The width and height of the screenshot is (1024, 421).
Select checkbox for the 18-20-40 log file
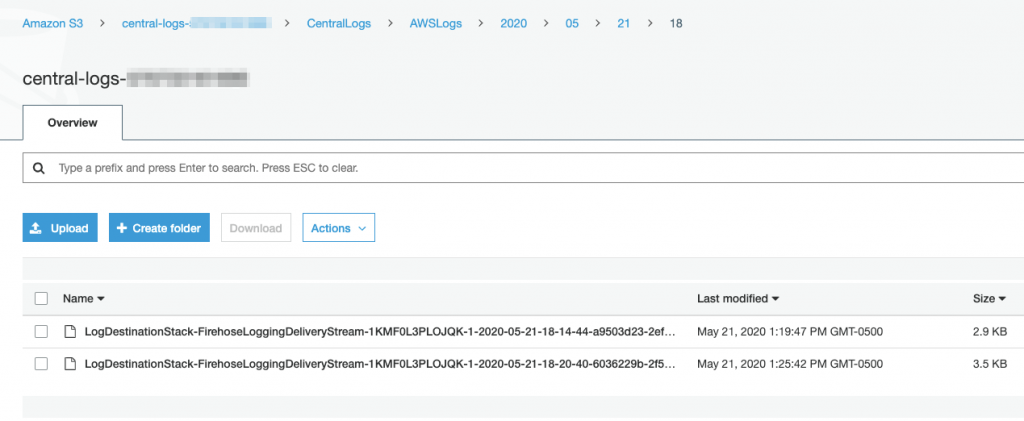click(x=41, y=363)
